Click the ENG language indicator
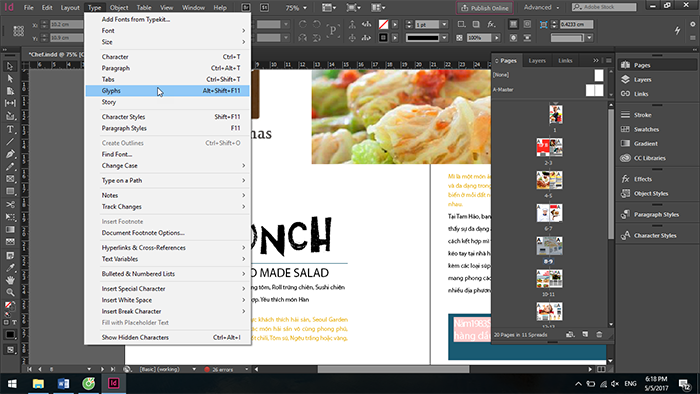Image resolution: width=700 pixels, height=394 pixels. (630, 383)
